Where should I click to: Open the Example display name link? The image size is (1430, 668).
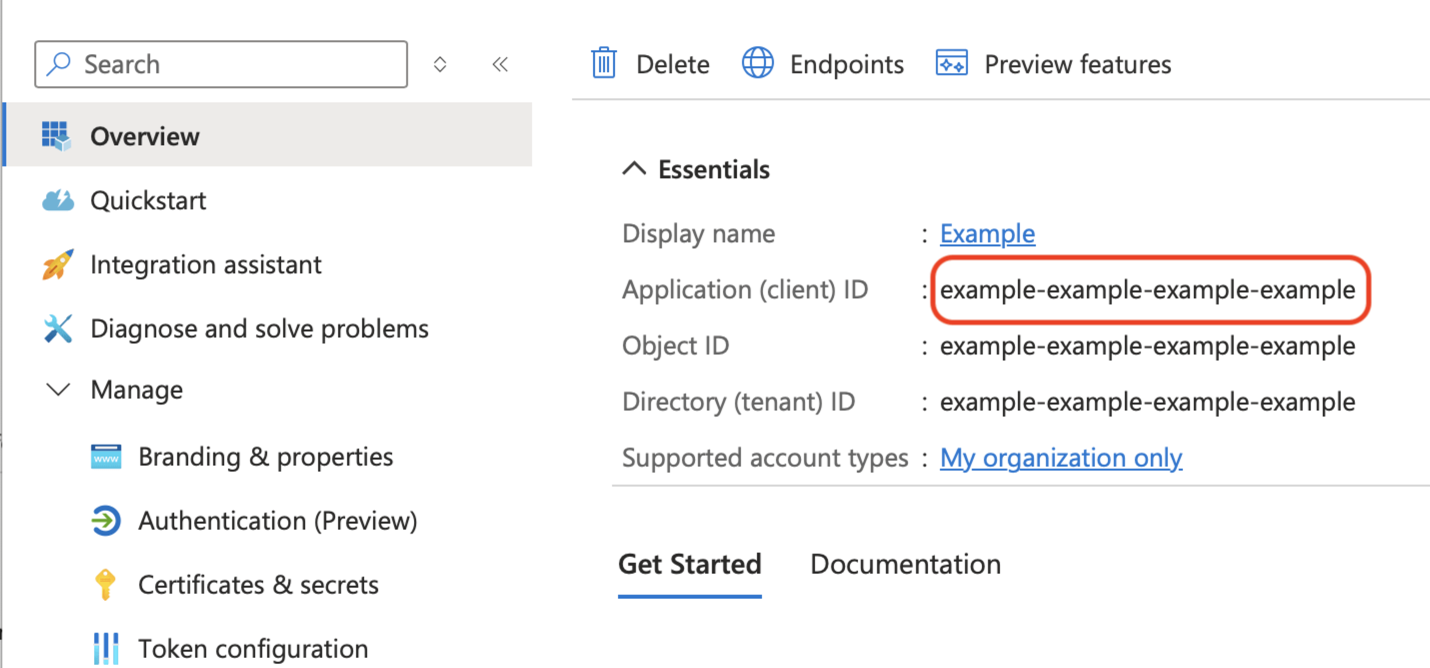[987, 233]
